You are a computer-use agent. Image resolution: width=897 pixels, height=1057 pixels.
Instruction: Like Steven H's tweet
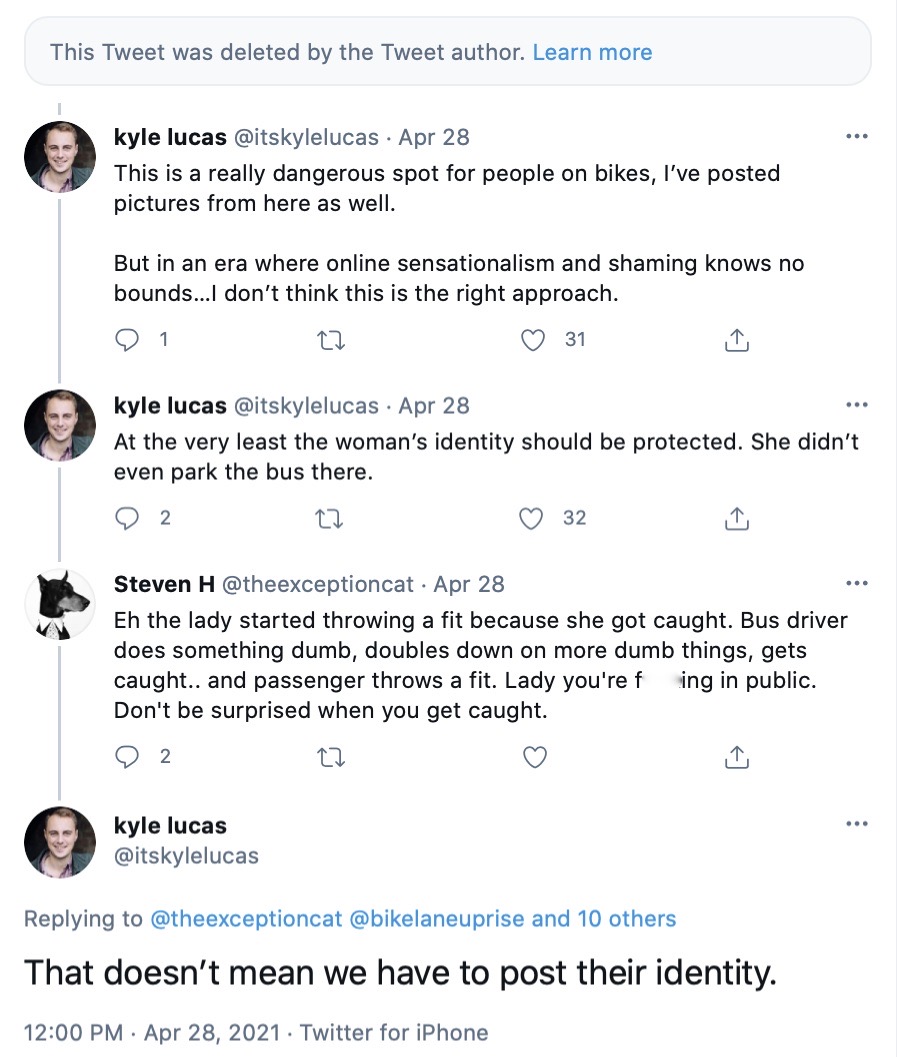point(535,757)
